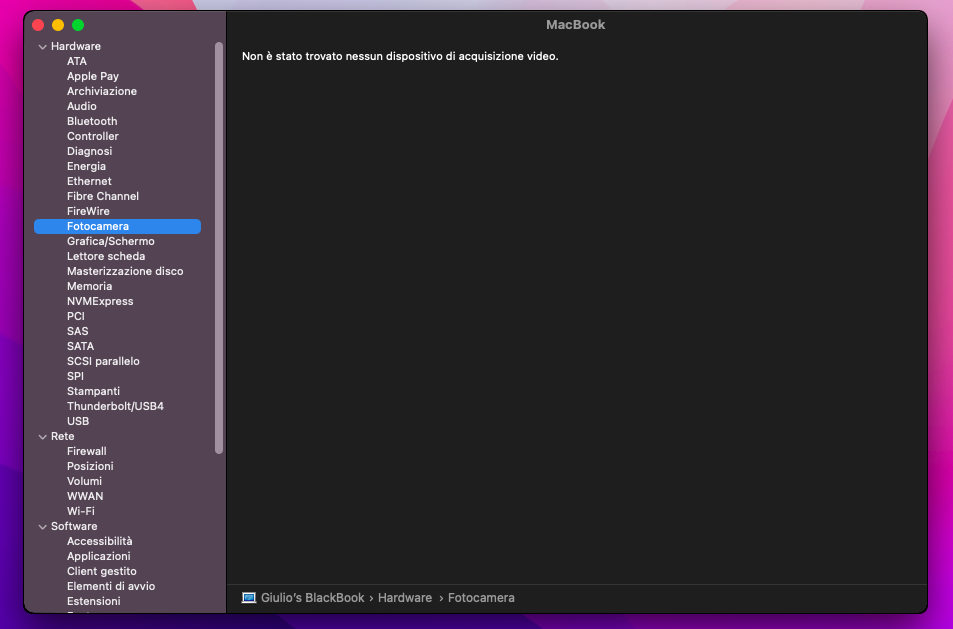Screen dimensions: 953x629
Task: Select the USB entry
Action: tap(78, 421)
